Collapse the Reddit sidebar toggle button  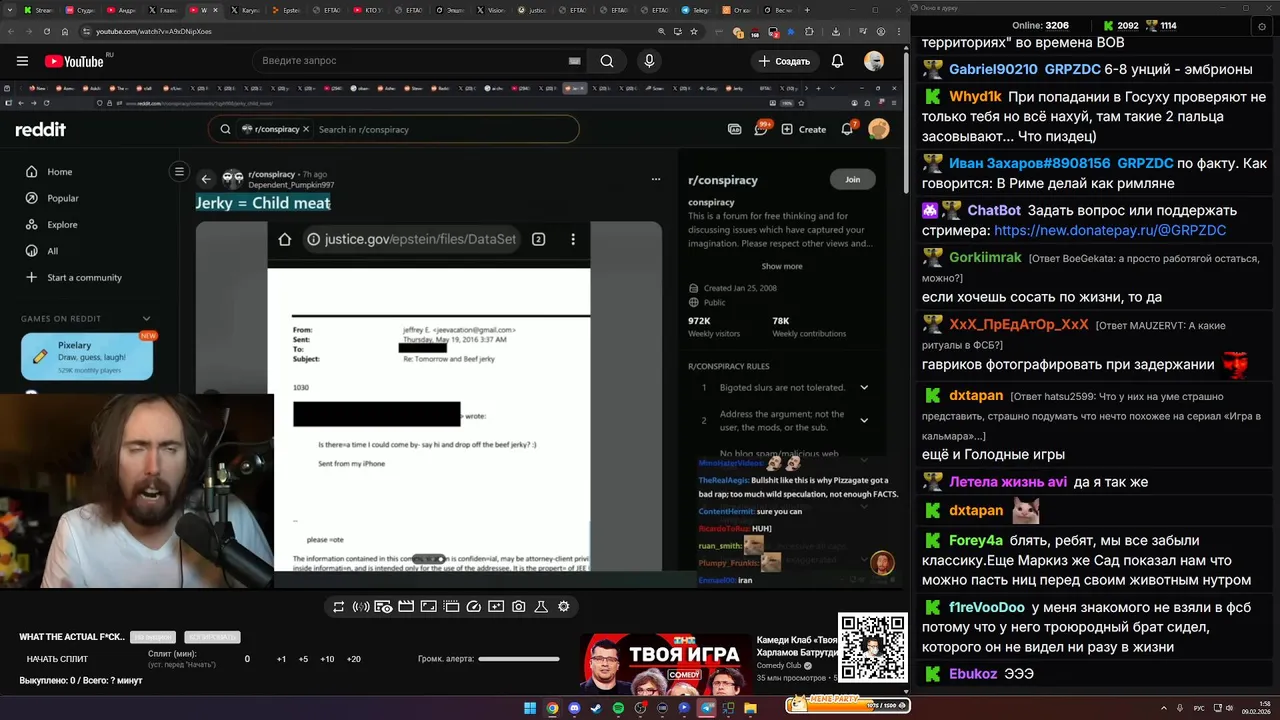179,171
